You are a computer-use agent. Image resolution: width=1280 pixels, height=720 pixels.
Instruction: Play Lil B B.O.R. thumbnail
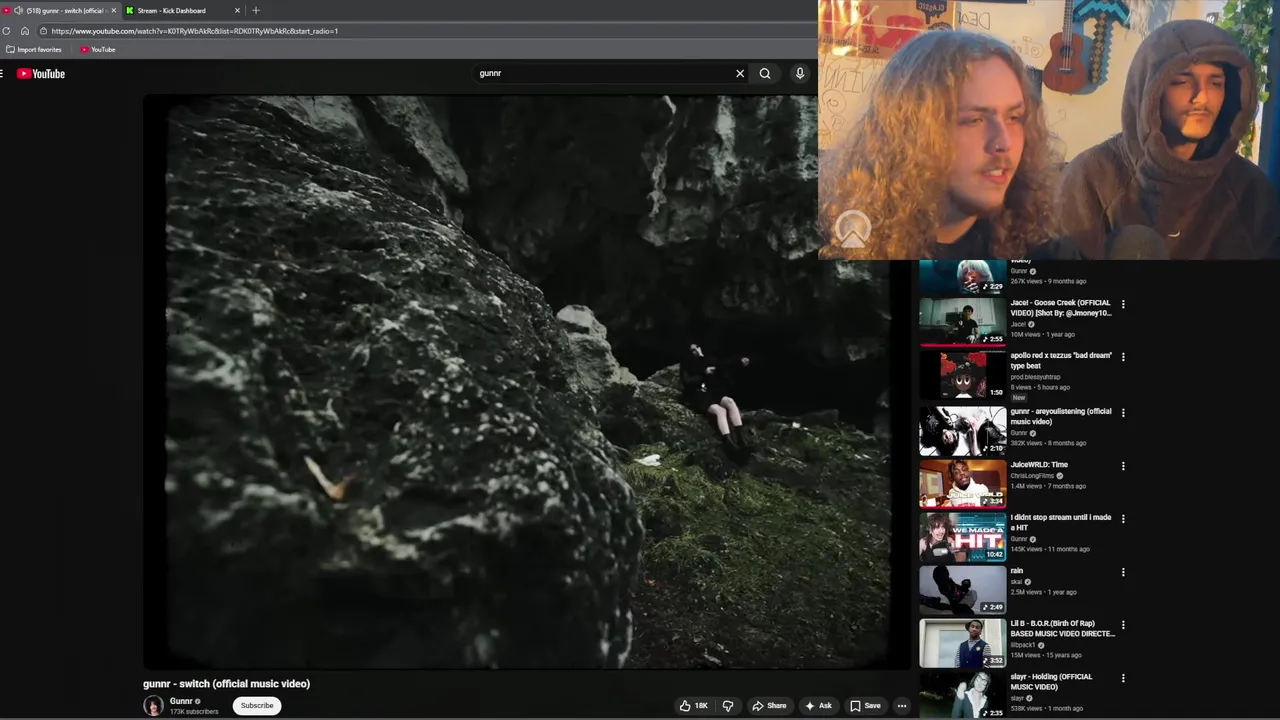click(962, 643)
